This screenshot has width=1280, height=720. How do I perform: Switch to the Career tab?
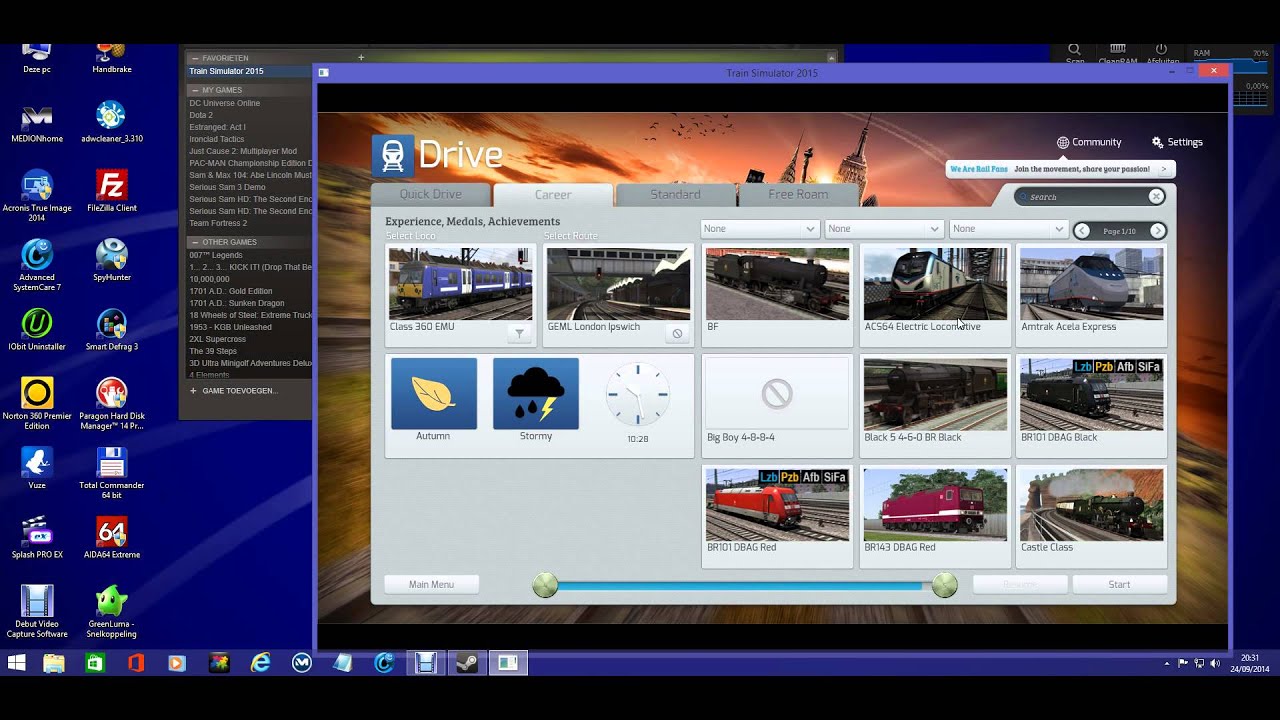(x=553, y=195)
